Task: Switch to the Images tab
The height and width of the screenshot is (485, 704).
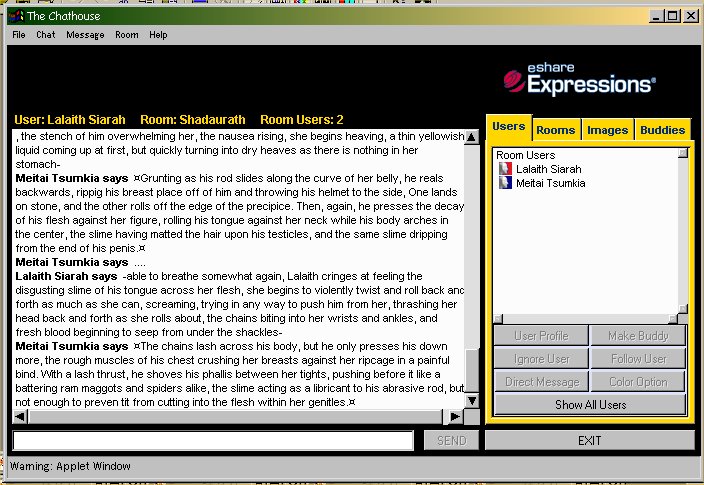Action: (x=607, y=130)
